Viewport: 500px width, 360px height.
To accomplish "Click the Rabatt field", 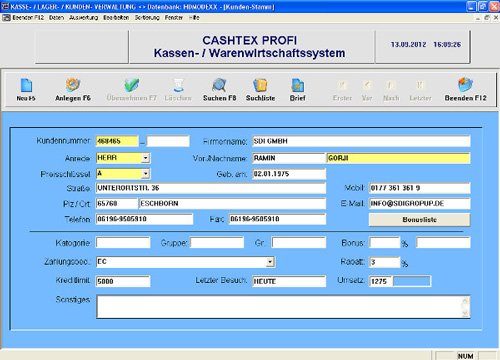I will (384, 262).
